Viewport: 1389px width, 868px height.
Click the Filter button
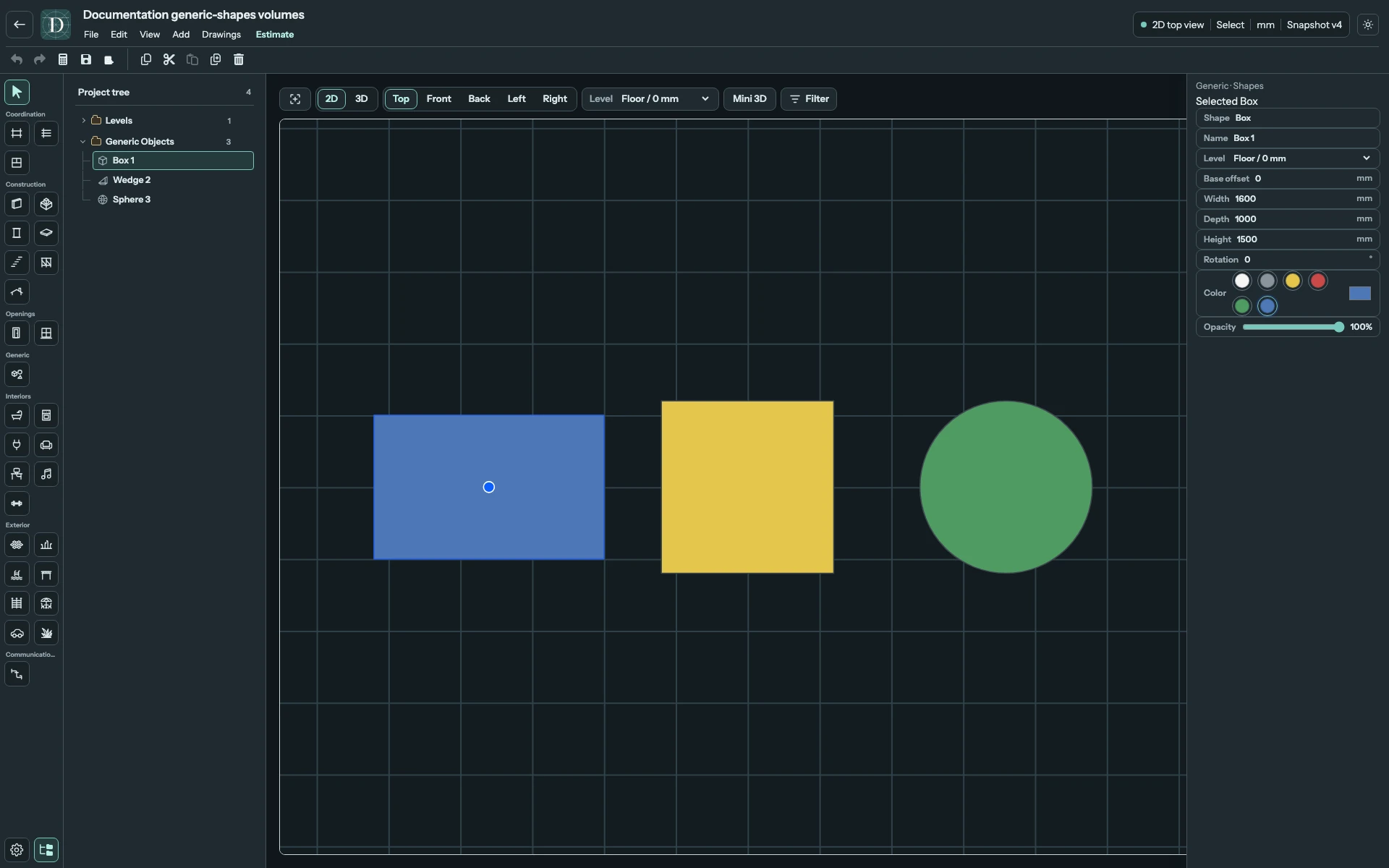(809, 99)
